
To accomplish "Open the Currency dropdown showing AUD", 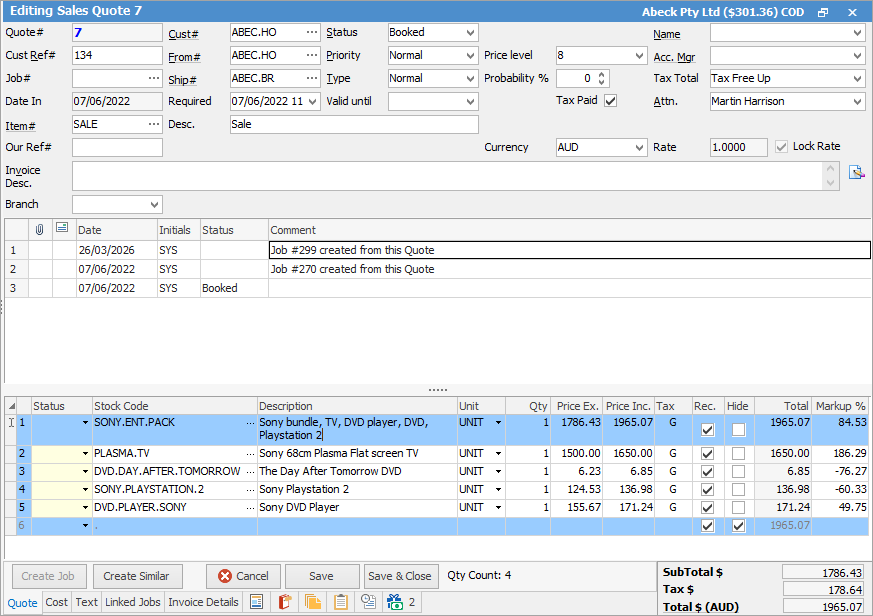I will coord(639,148).
